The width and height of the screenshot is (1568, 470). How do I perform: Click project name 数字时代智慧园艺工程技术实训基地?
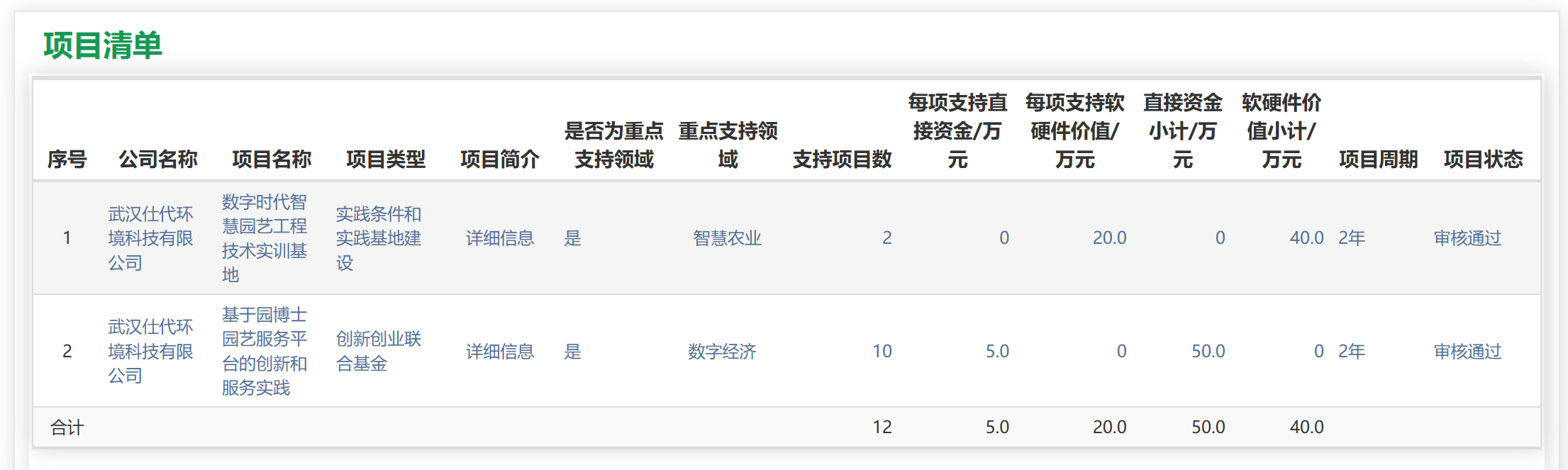pyautogui.click(x=264, y=238)
